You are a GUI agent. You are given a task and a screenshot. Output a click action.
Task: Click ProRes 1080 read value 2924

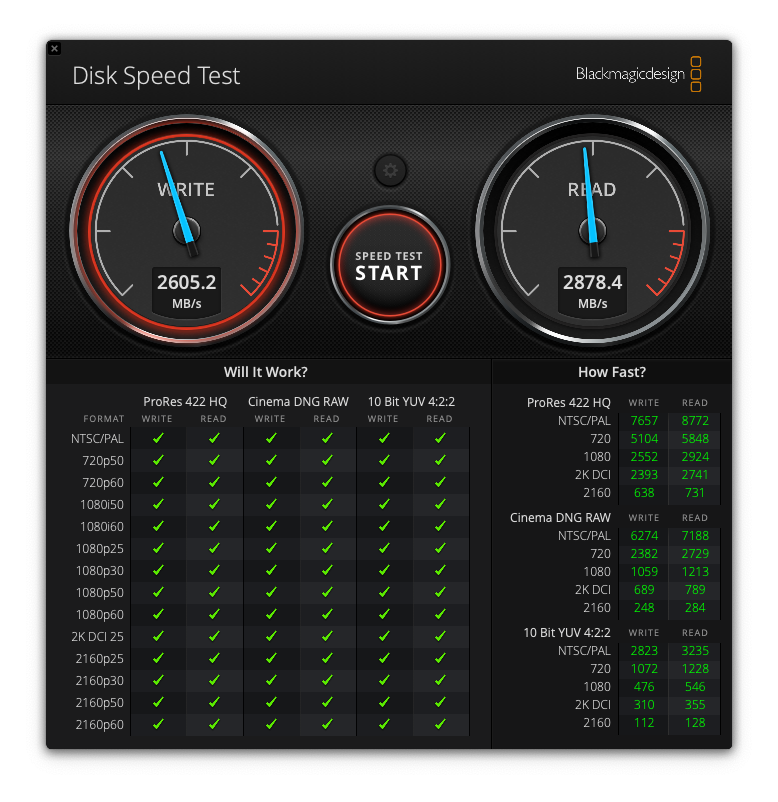coord(695,457)
